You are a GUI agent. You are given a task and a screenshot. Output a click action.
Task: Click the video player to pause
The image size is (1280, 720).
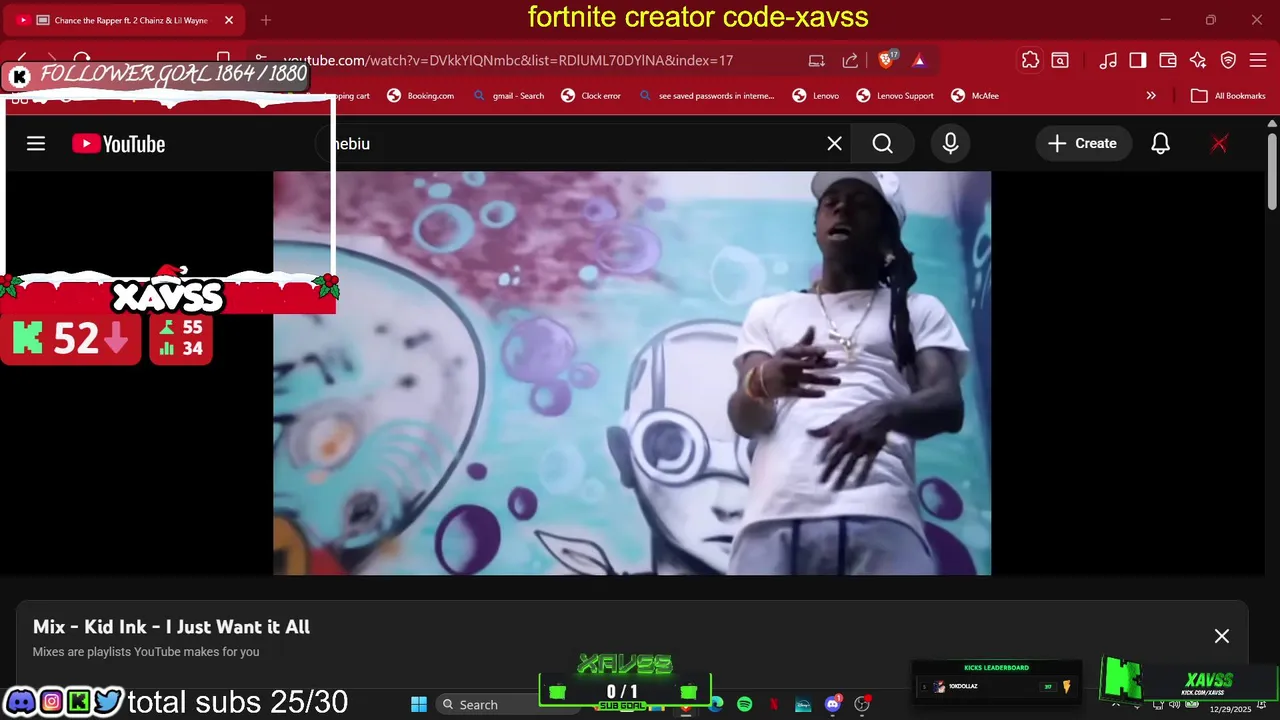point(632,373)
